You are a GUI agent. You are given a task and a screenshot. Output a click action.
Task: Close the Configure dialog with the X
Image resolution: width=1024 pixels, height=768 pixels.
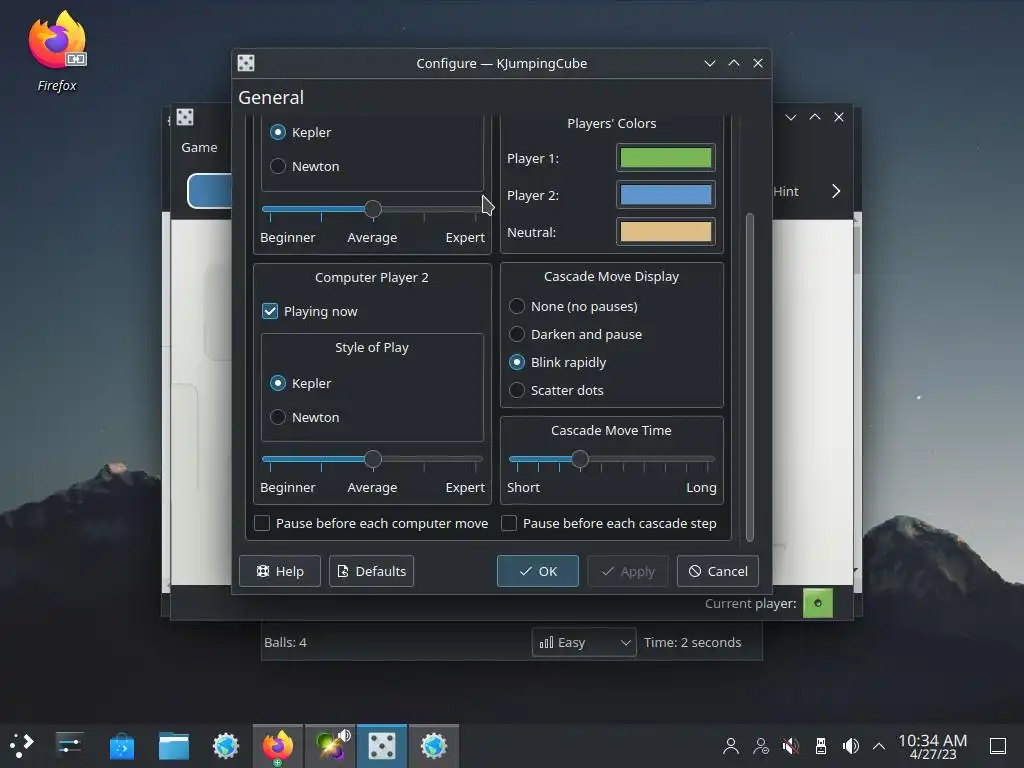pyautogui.click(x=758, y=63)
